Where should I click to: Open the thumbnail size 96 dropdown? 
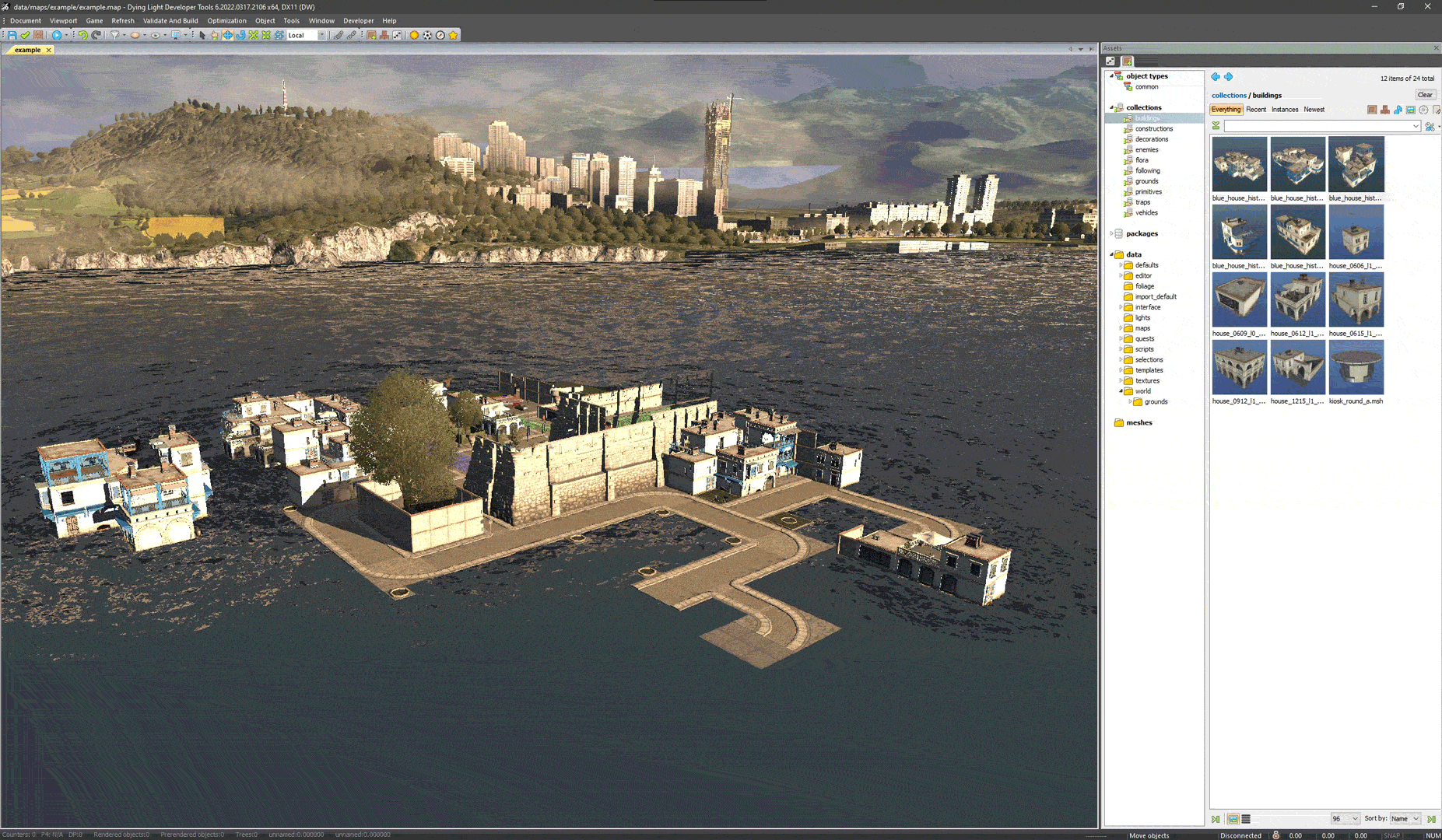1345,819
